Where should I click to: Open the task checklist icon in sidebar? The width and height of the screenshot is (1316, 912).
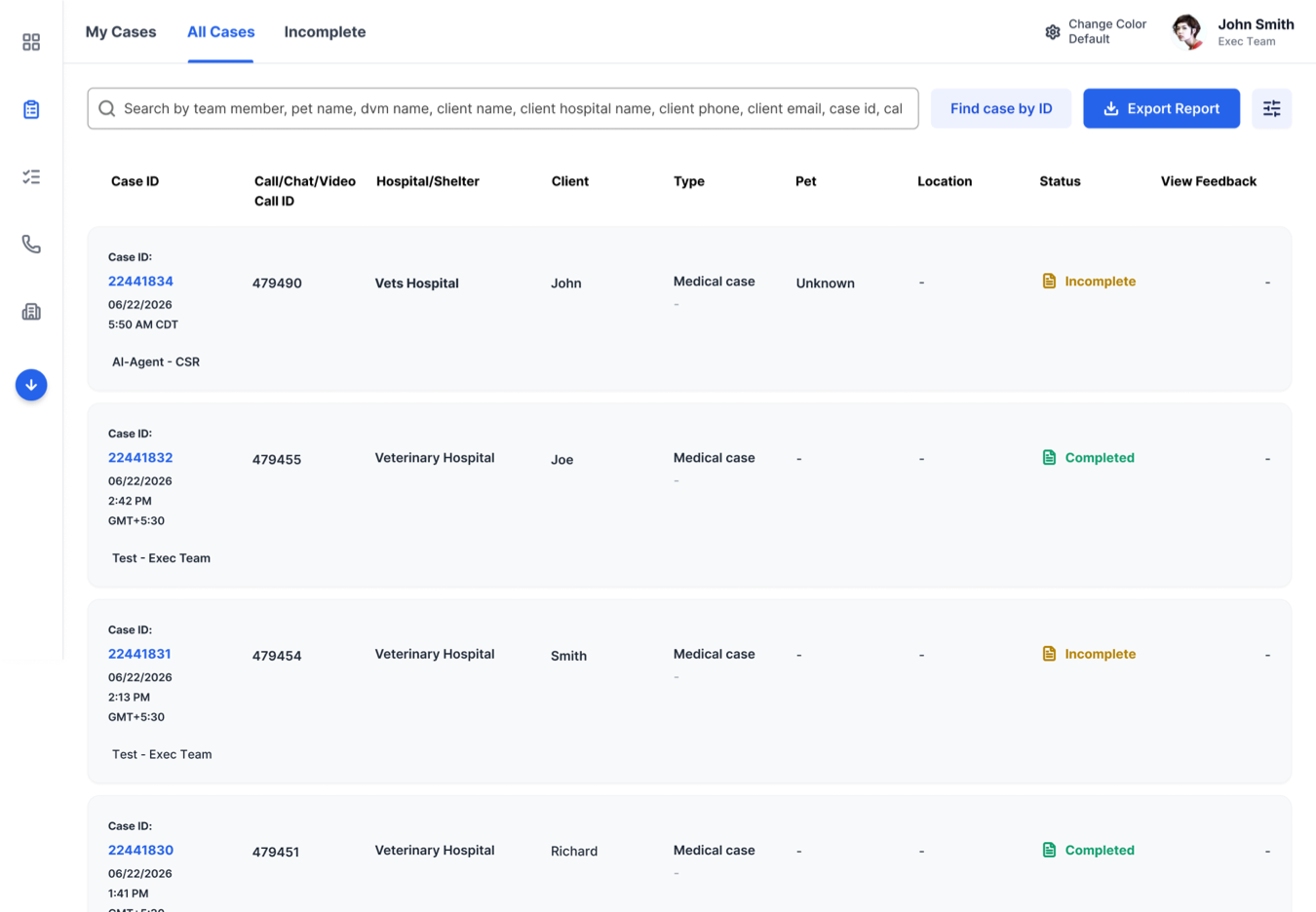(31, 176)
